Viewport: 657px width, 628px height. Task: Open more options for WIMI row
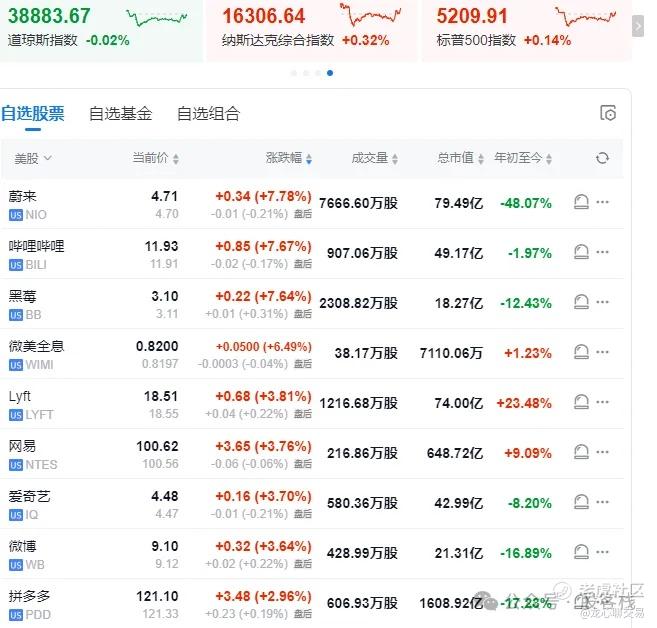point(603,351)
